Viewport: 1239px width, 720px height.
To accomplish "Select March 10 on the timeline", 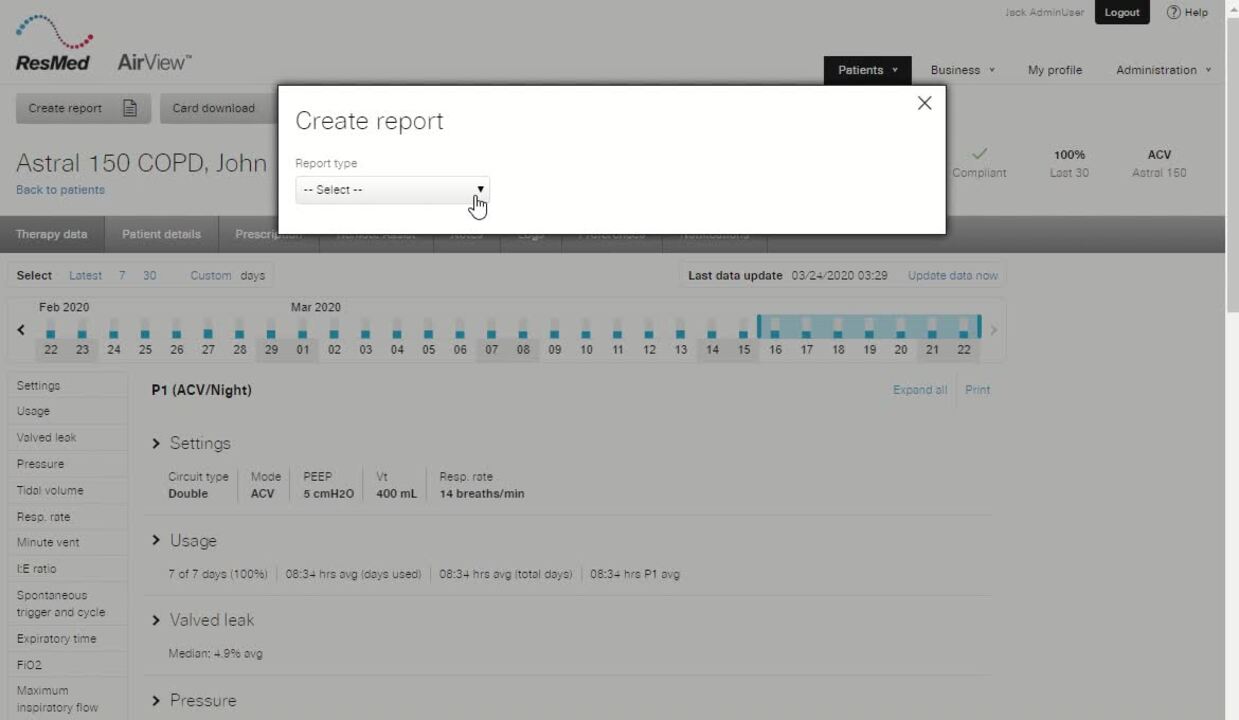I will (586, 349).
